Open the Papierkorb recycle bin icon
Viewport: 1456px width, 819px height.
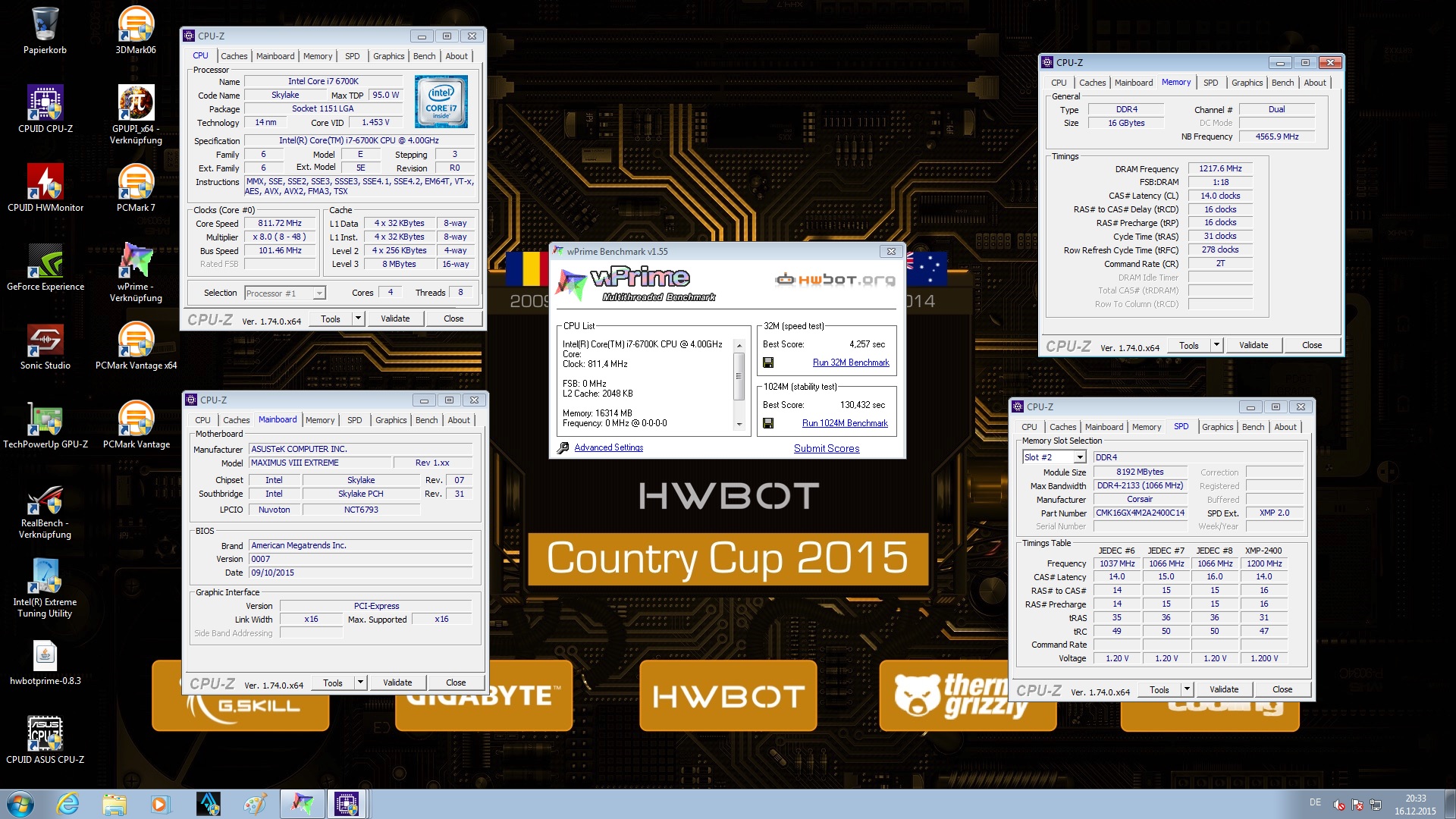[x=45, y=30]
